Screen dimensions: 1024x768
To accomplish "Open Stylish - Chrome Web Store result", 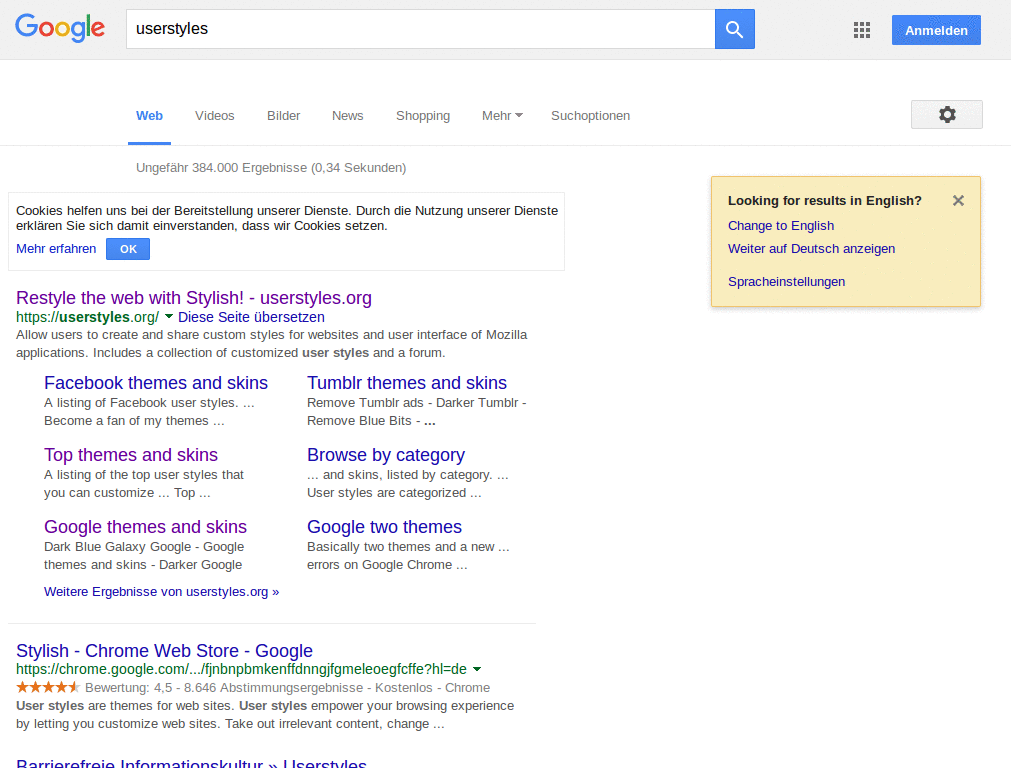I will point(165,651).
